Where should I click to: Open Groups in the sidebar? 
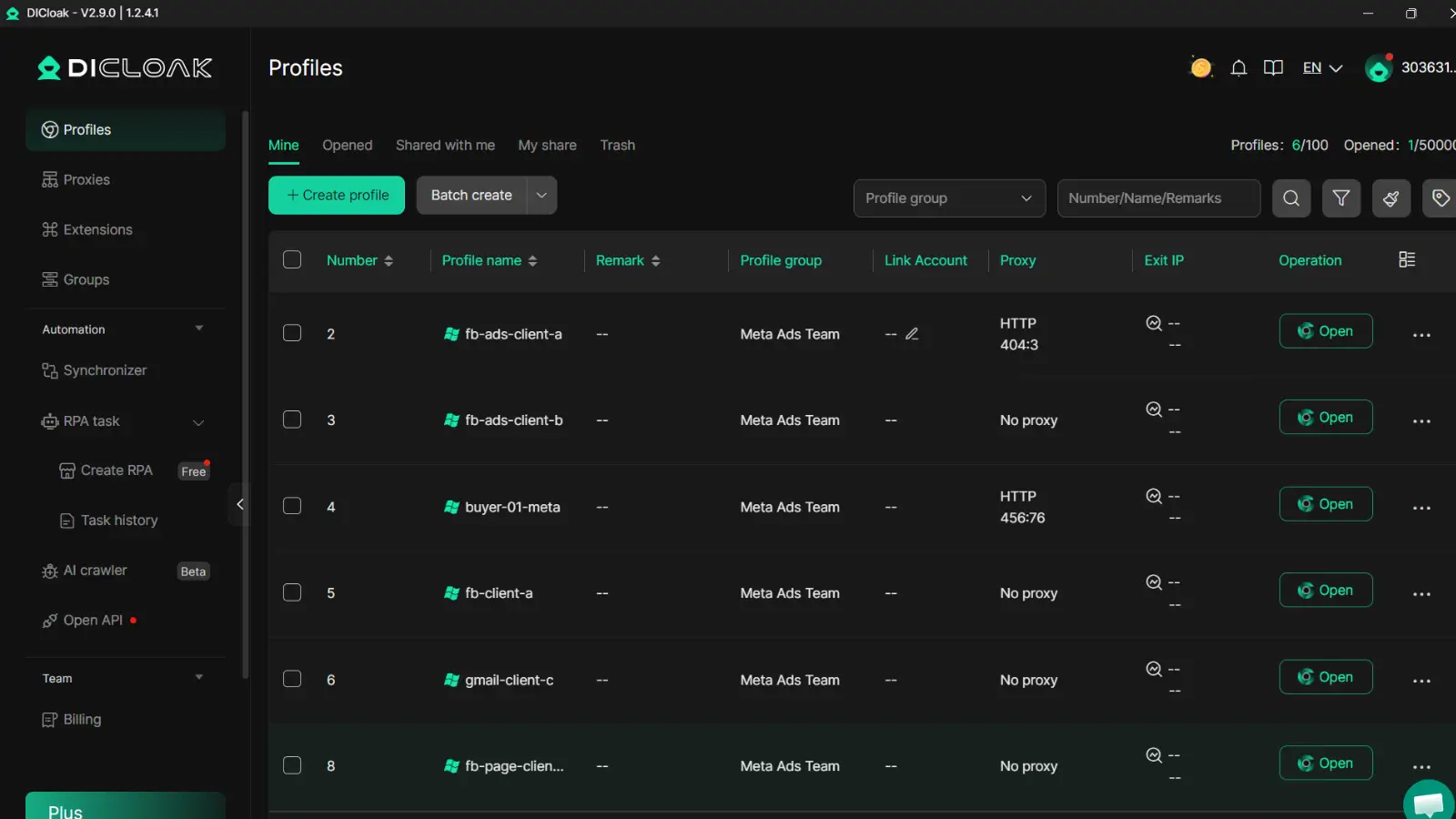coord(126,280)
